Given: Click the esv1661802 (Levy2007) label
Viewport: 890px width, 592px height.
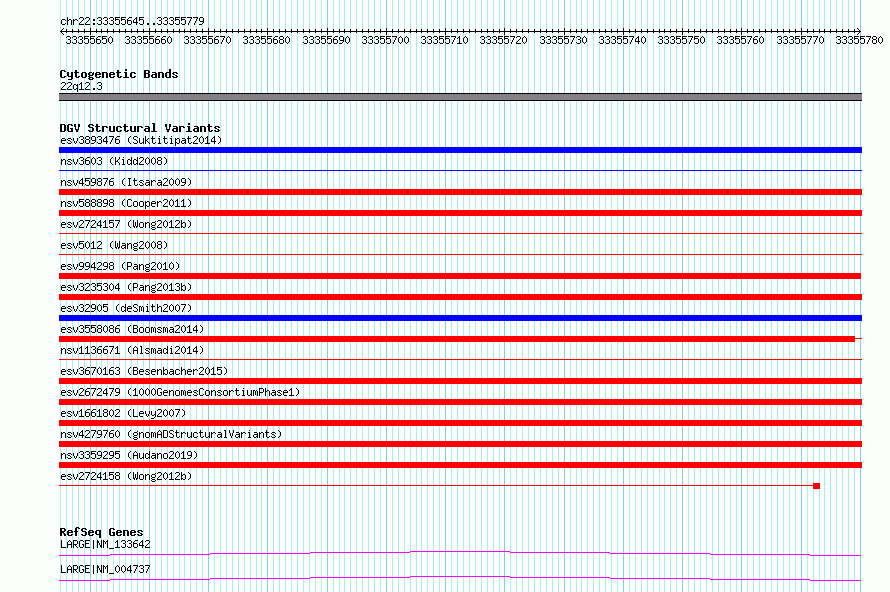Looking at the screenshot, I should (x=123, y=413).
